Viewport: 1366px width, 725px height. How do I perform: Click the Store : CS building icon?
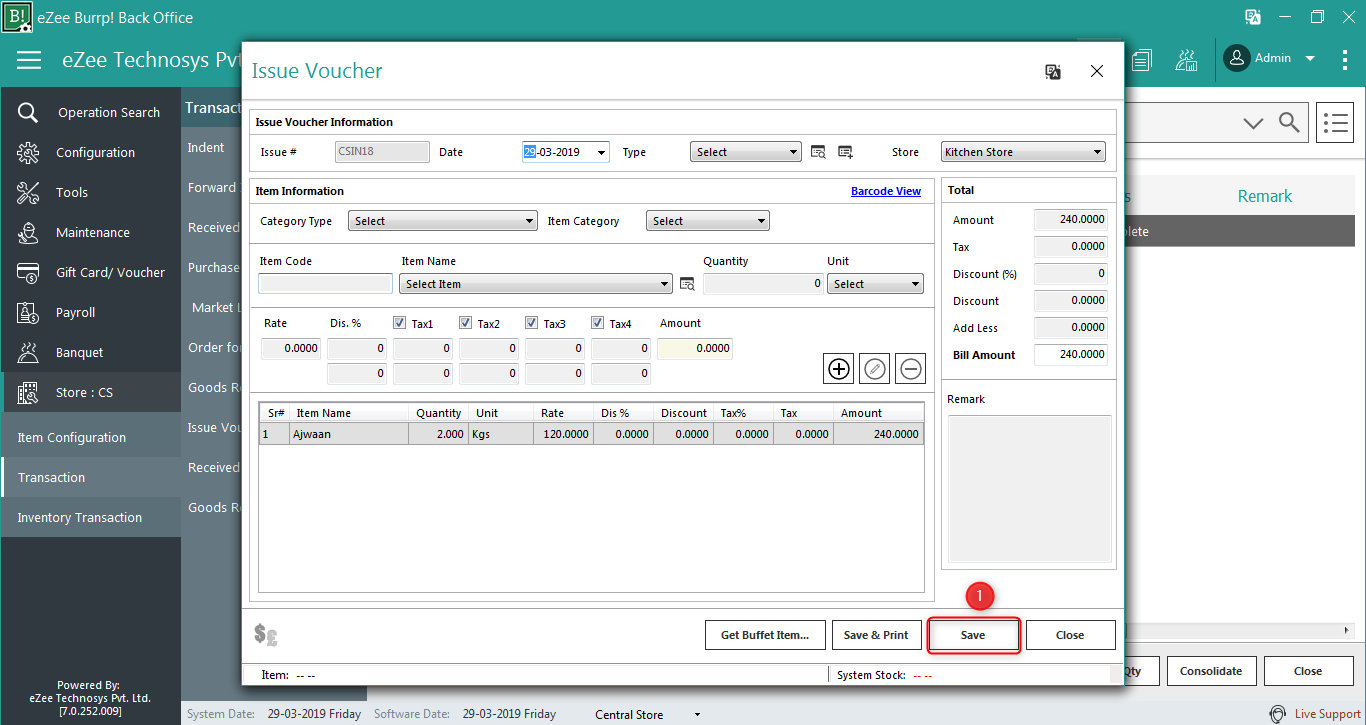pyautogui.click(x=28, y=392)
